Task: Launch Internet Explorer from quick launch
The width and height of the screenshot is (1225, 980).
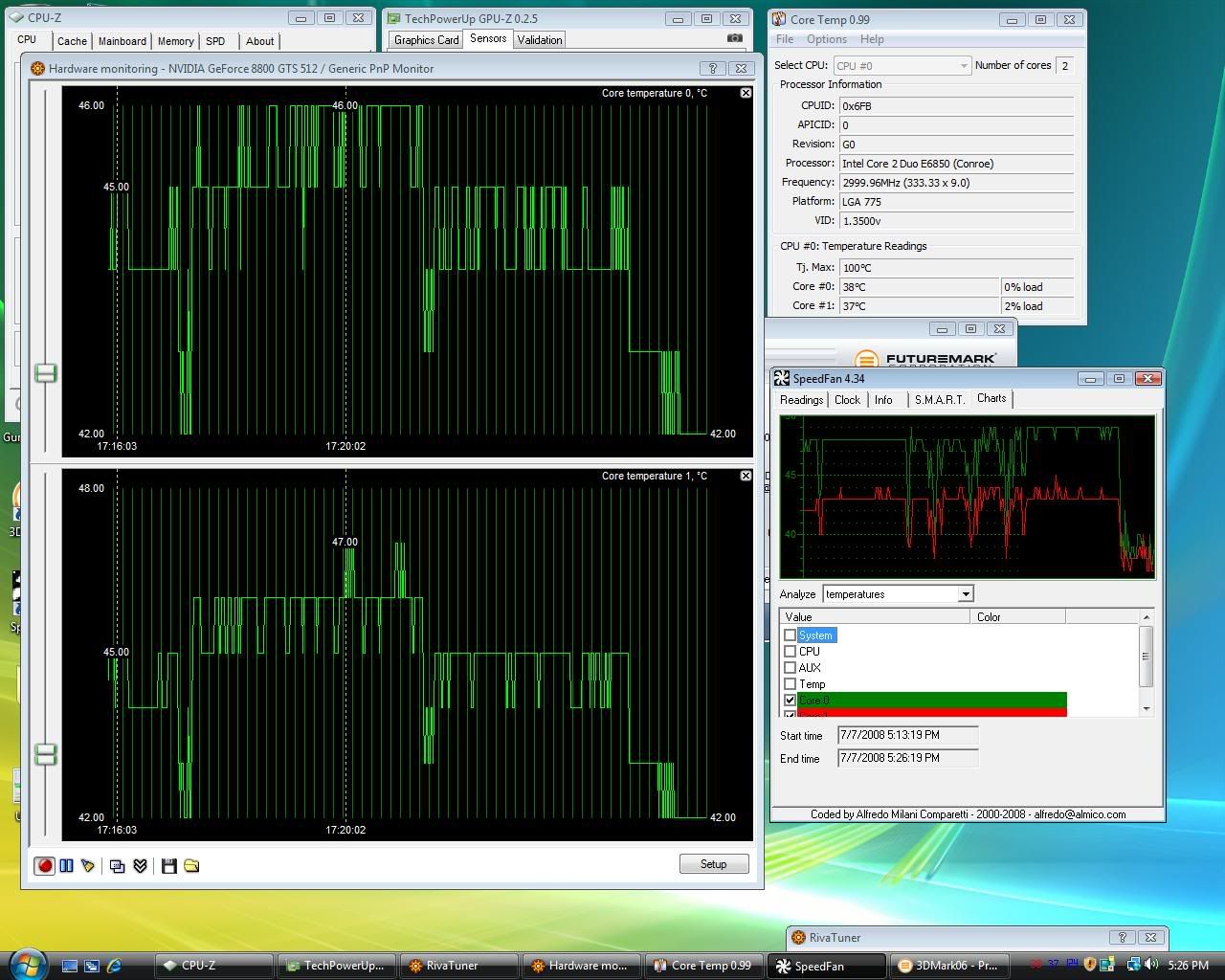Action: click(114, 966)
